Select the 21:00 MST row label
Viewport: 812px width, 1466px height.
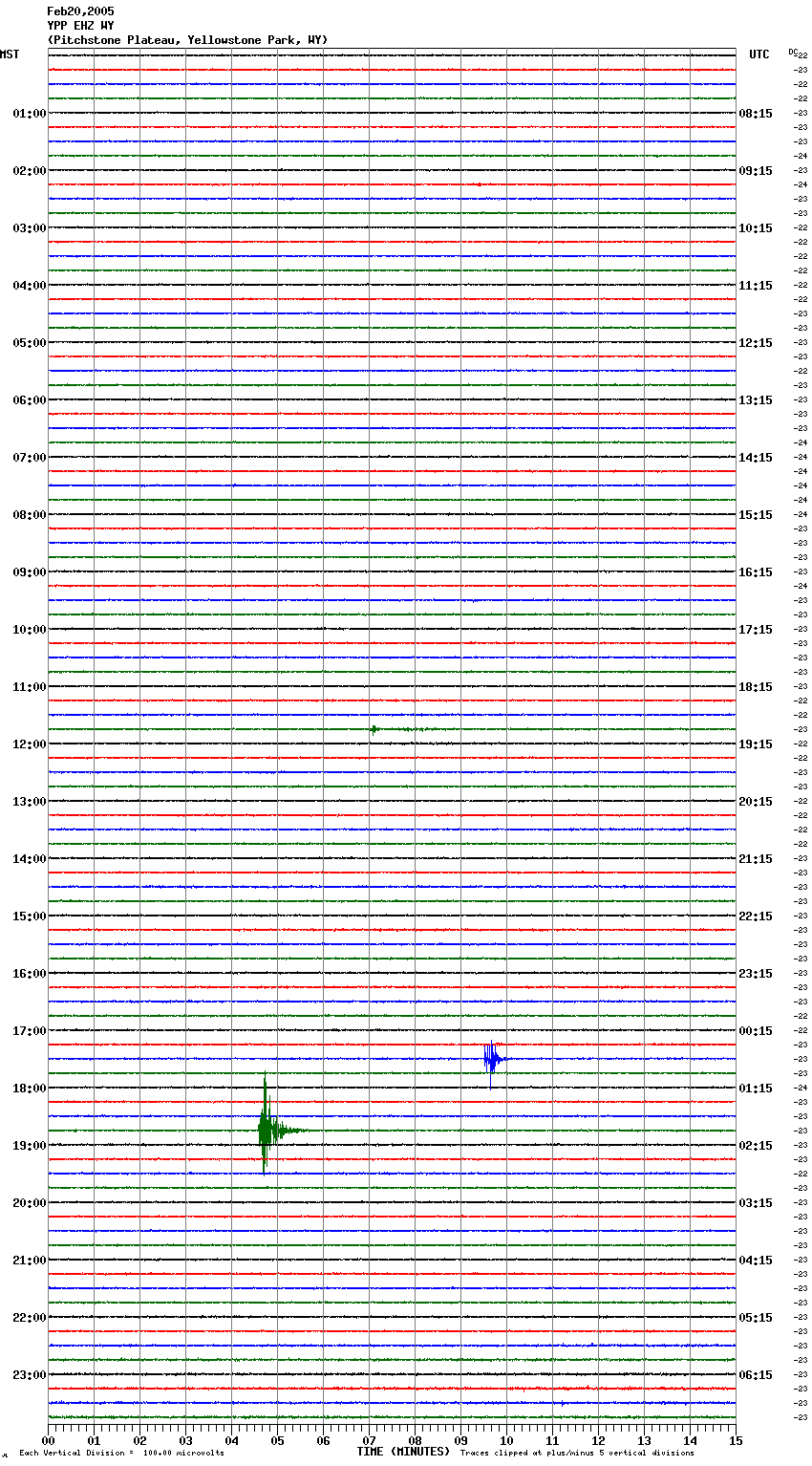point(29,1260)
